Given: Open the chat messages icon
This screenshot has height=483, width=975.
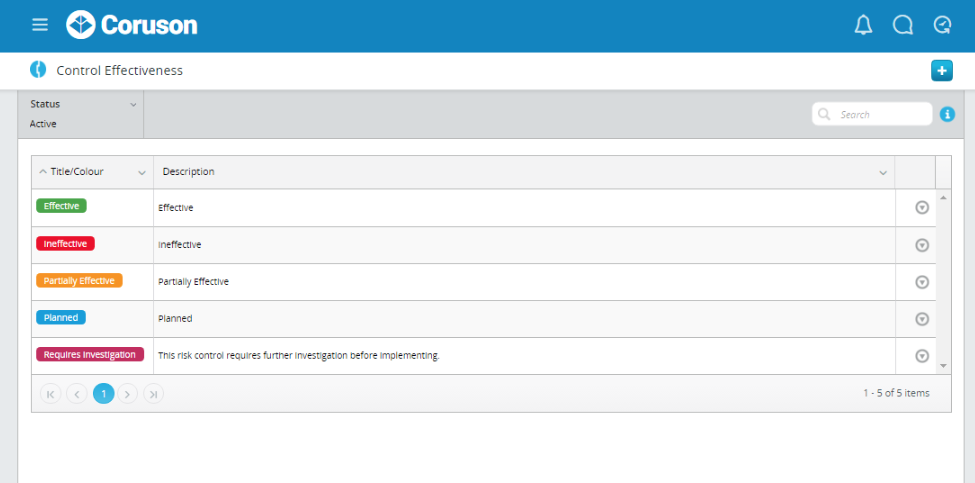Looking at the screenshot, I should click(902, 25).
